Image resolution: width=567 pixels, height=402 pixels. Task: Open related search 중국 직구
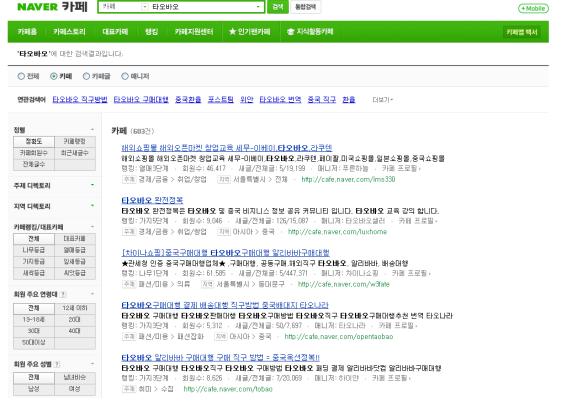[321, 99]
